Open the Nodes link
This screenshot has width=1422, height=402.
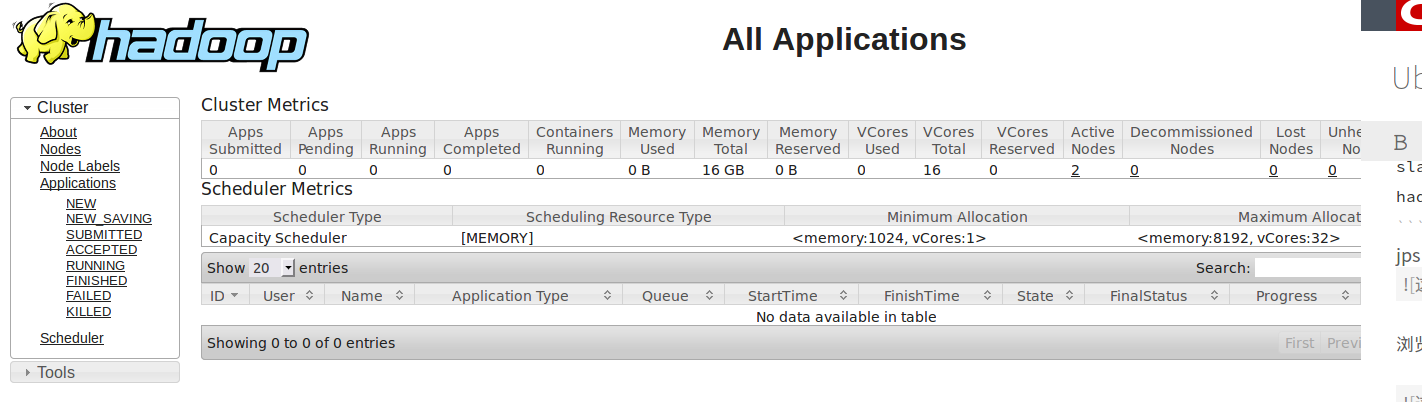point(60,149)
